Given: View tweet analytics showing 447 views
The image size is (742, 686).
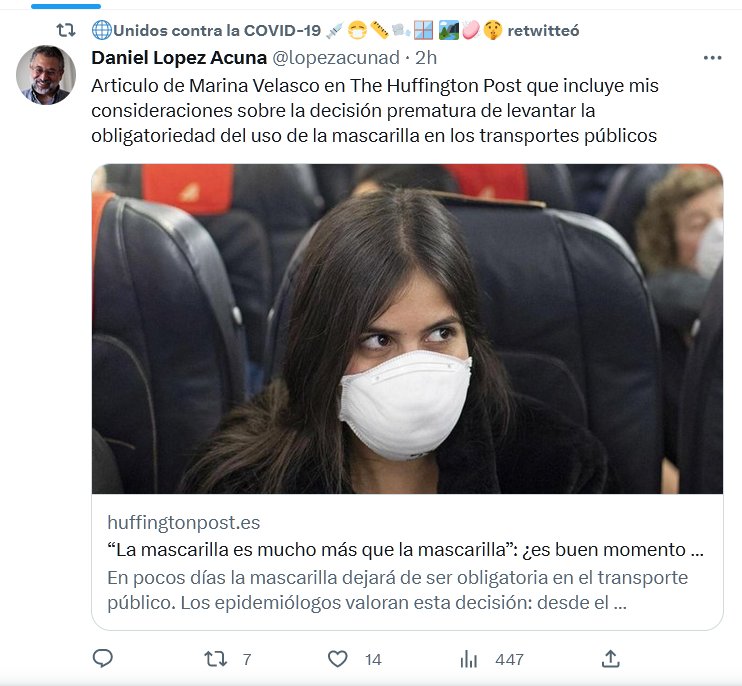Looking at the screenshot, I should pyautogui.click(x=468, y=659).
